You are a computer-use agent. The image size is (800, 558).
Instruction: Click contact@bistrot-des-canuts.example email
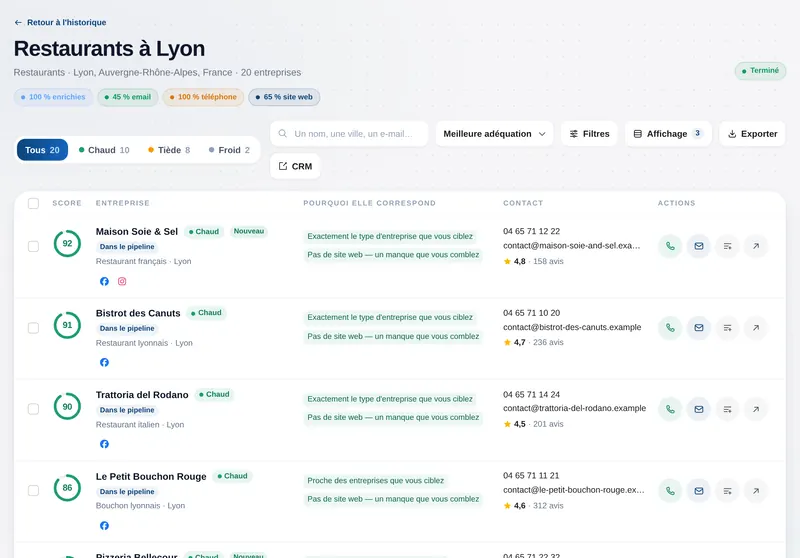pyautogui.click(x=572, y=327)
